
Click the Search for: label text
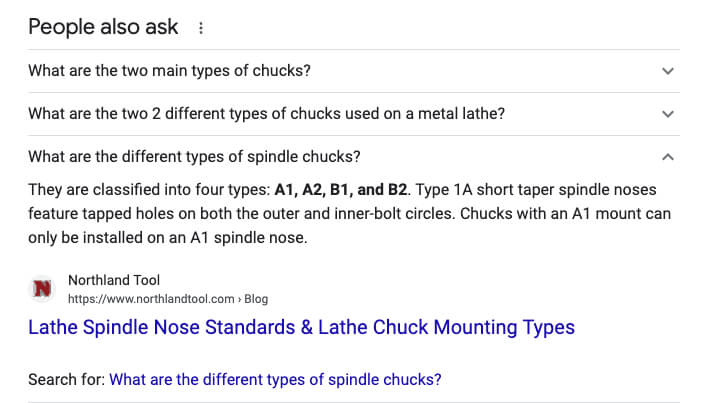click(67, 379)
